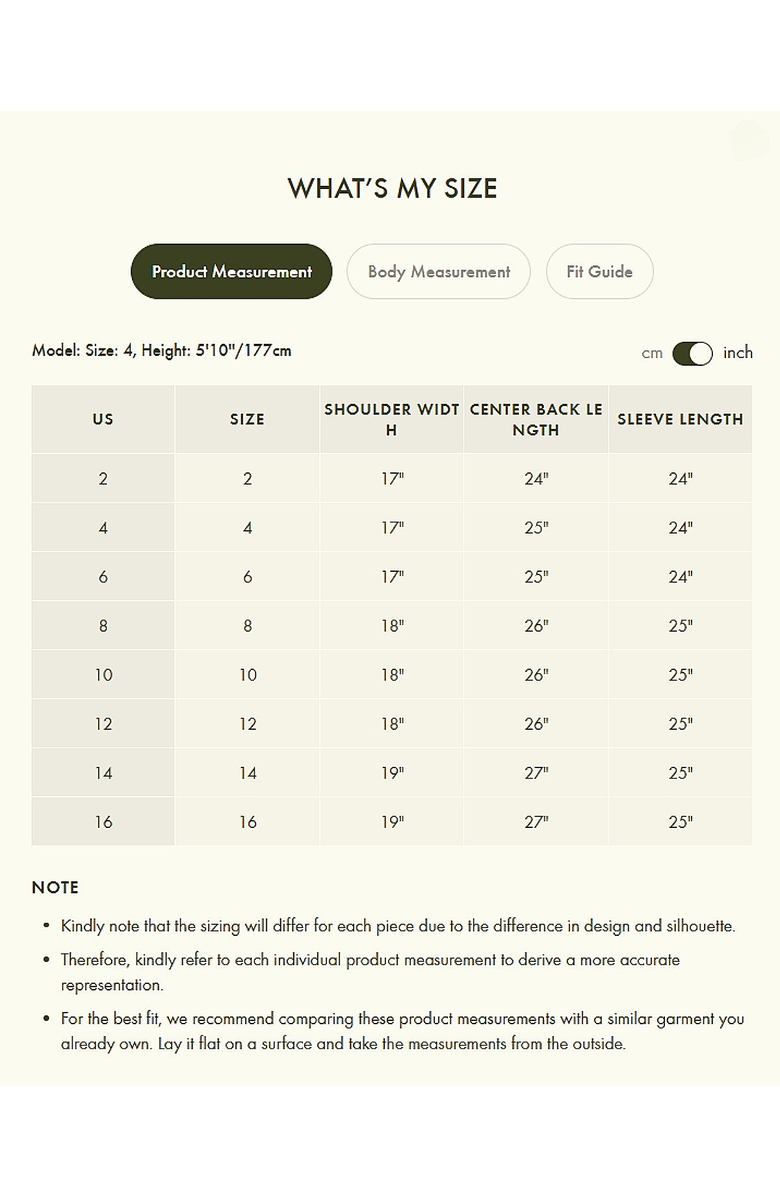The width and height of the screenshot is (780, 1196).
Task: Click center back length for size 14
Action: (x=536, y=773)
